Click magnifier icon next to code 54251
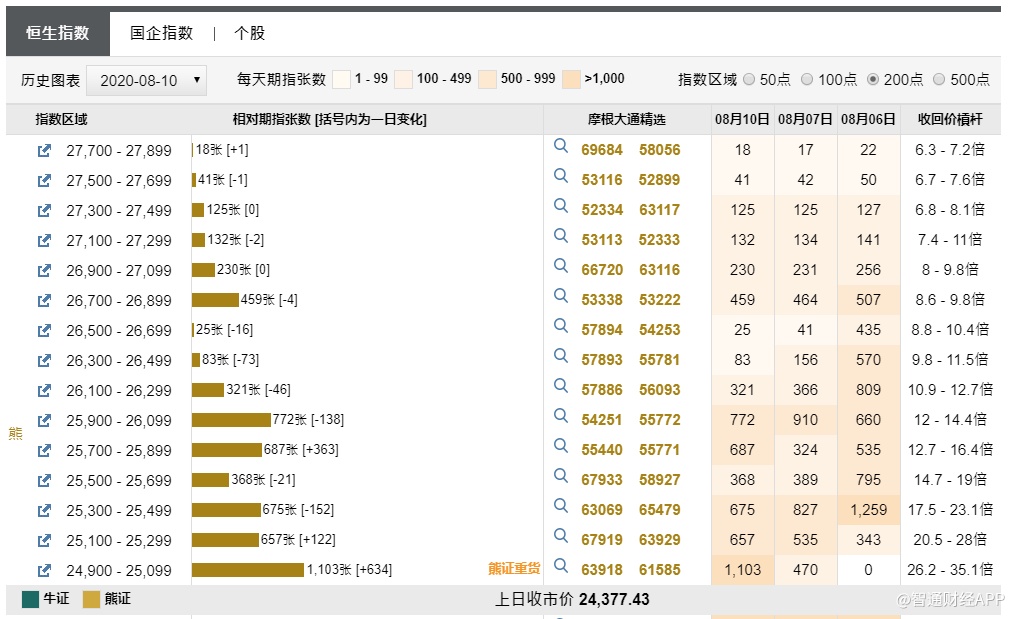The height and width of the screenshot is (619, 1015). 561,417
